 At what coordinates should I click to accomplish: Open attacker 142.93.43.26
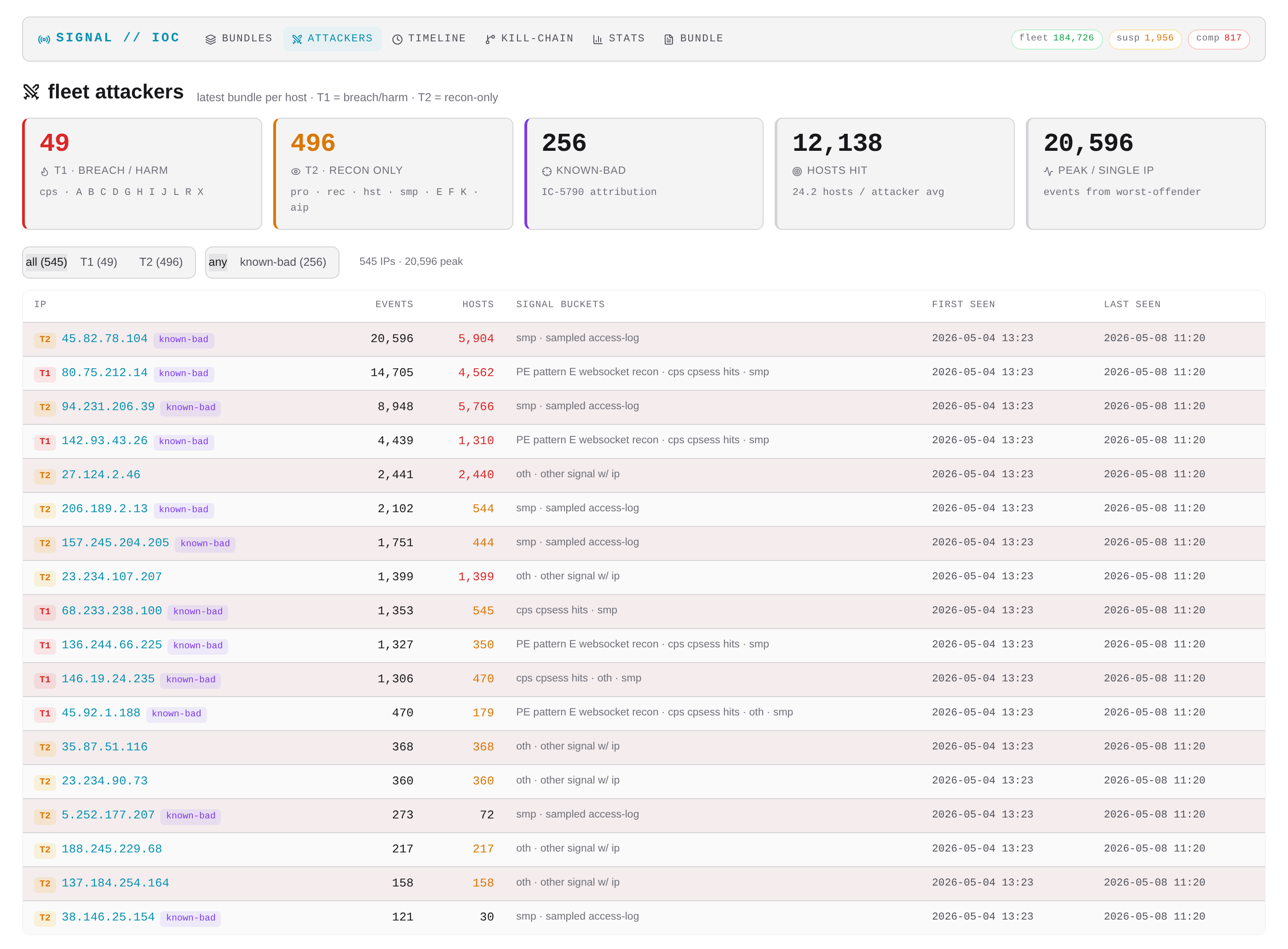(104, 440)
